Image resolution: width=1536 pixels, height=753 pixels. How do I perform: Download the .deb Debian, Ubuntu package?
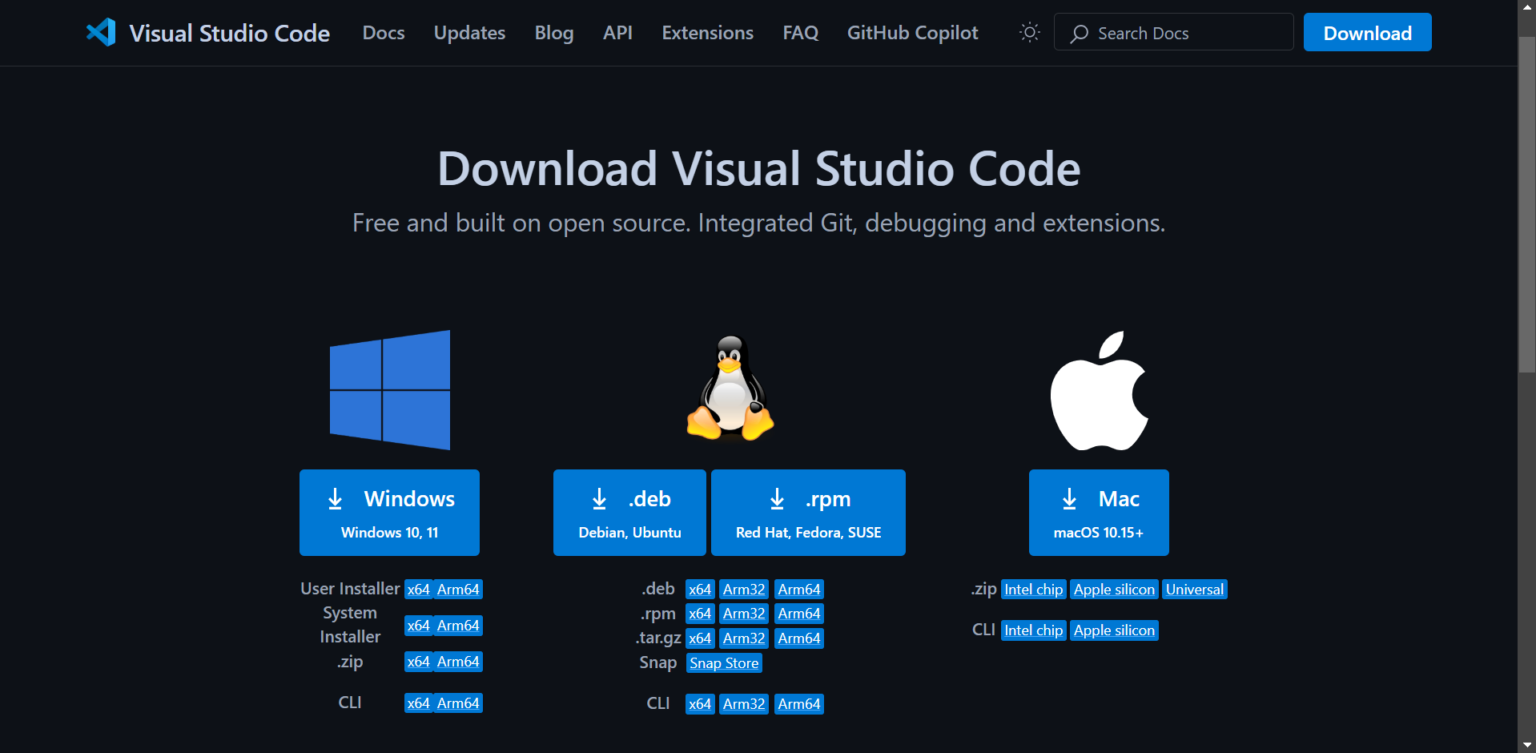tap(630, 513)
